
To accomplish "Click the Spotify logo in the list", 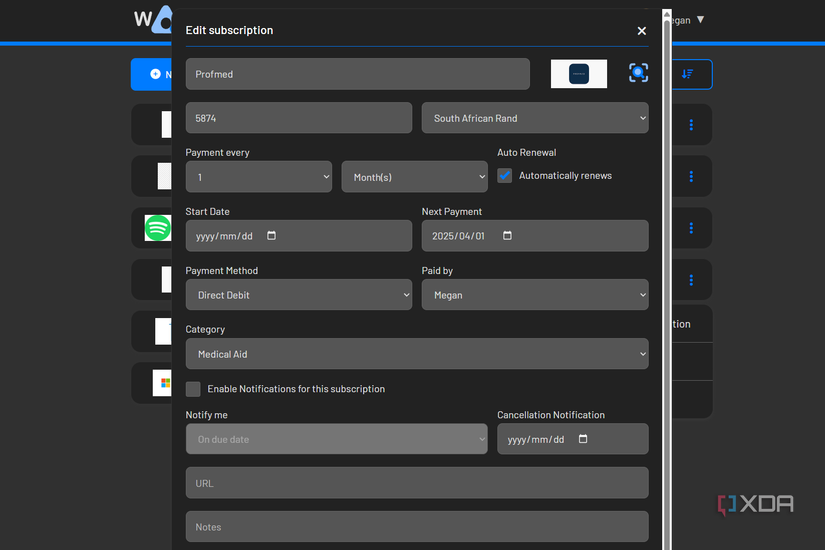I will point(158,228).
